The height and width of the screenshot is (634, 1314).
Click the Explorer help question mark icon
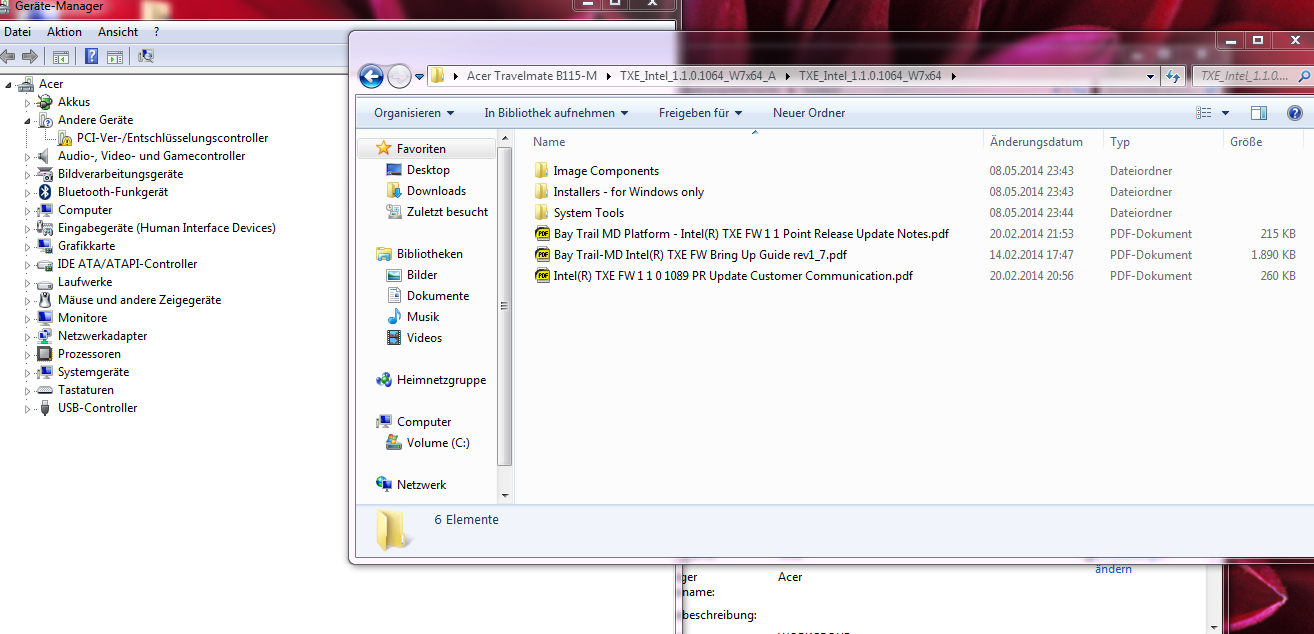pos(1294,113)
